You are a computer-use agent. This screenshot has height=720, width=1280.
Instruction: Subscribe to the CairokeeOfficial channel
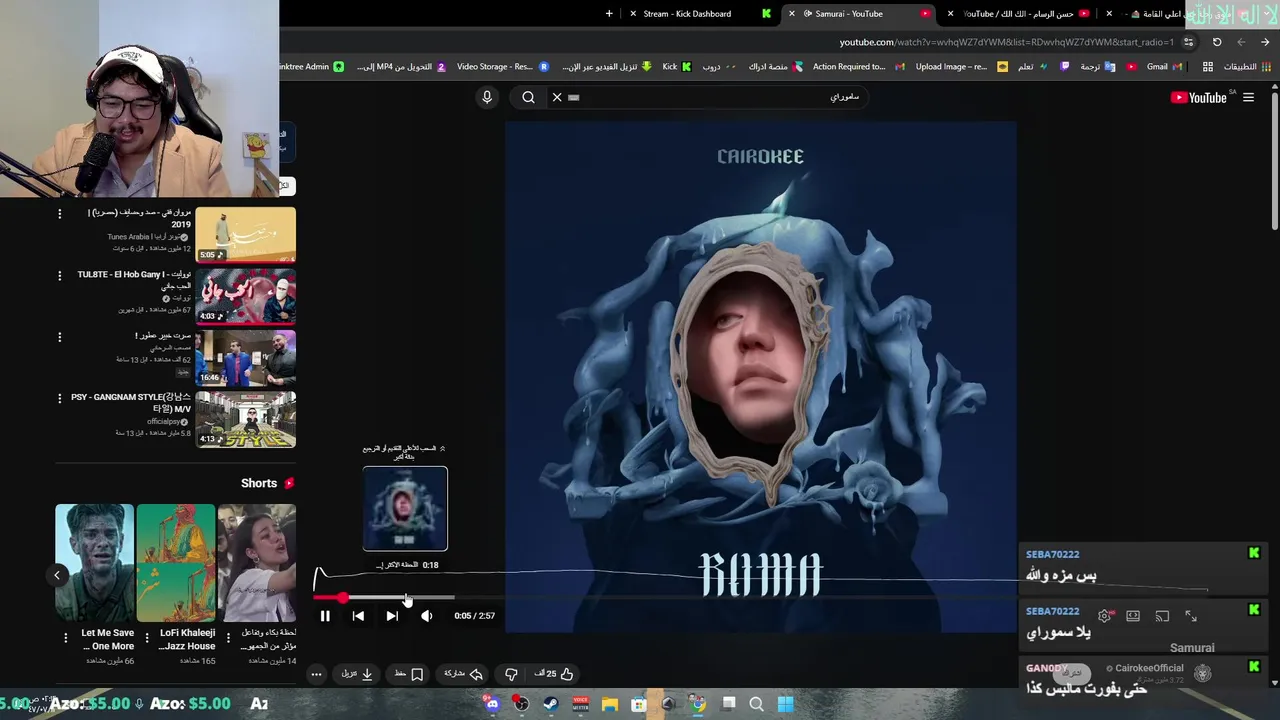coord(1072,673)
